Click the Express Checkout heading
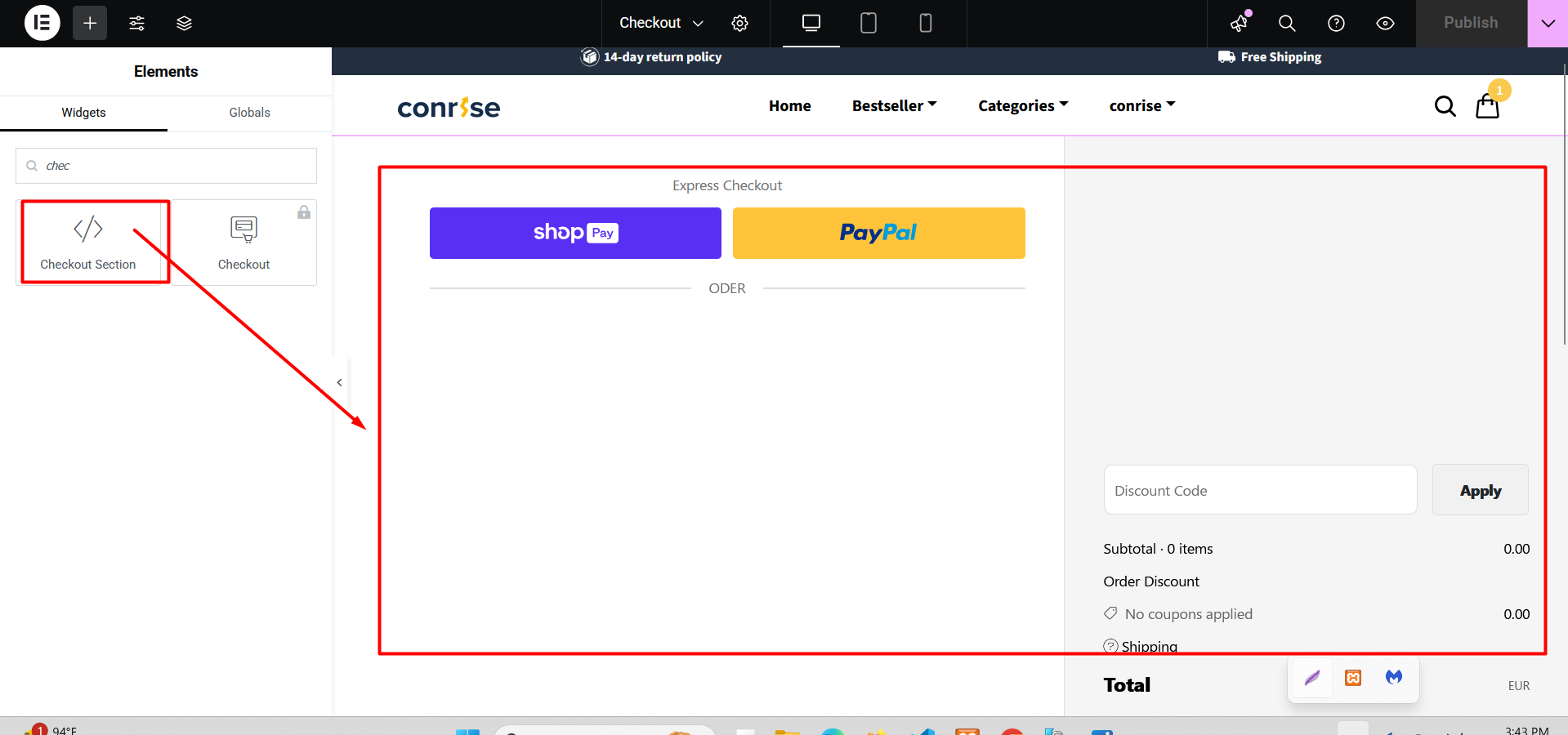Image resolution: width=1568 pixels, height=735 pixels. [727, 185]
